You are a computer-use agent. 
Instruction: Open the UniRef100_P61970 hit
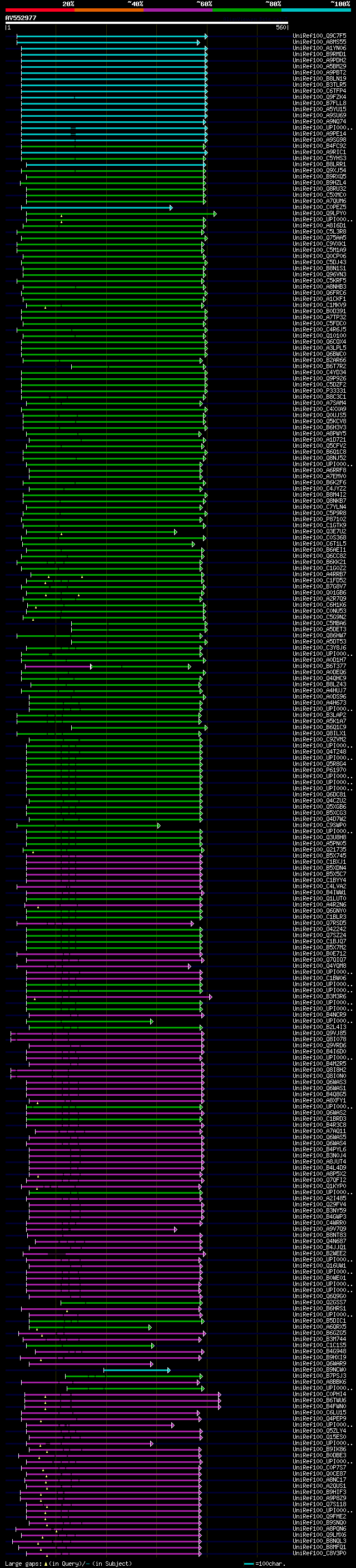coord(319,770)
